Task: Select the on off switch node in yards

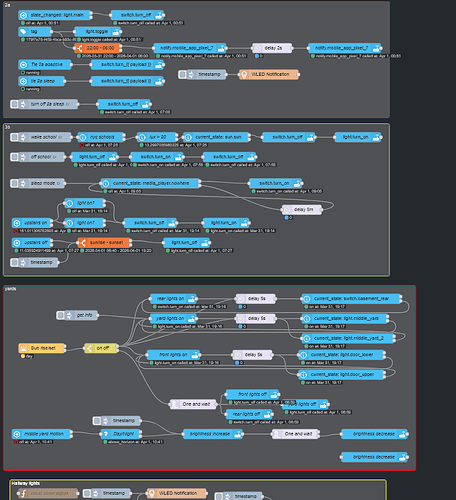Action: (x=101, y=348)
